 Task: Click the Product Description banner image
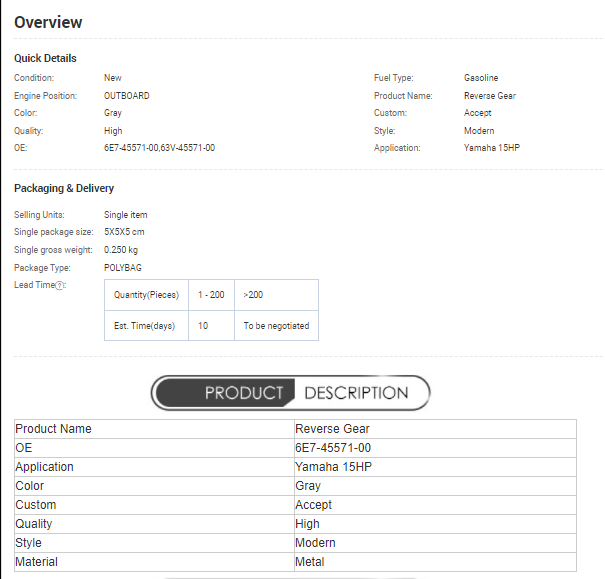[x=290, y=393]
